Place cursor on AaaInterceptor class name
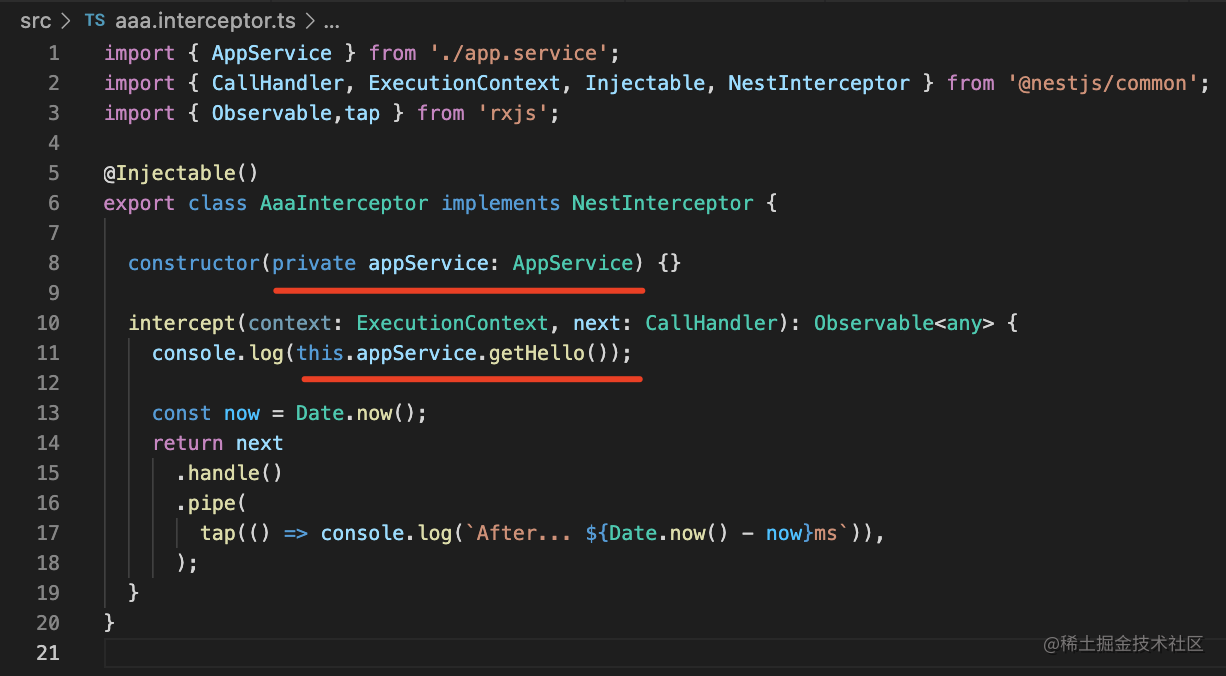The image size is (1226, 676). pos(344,203)
